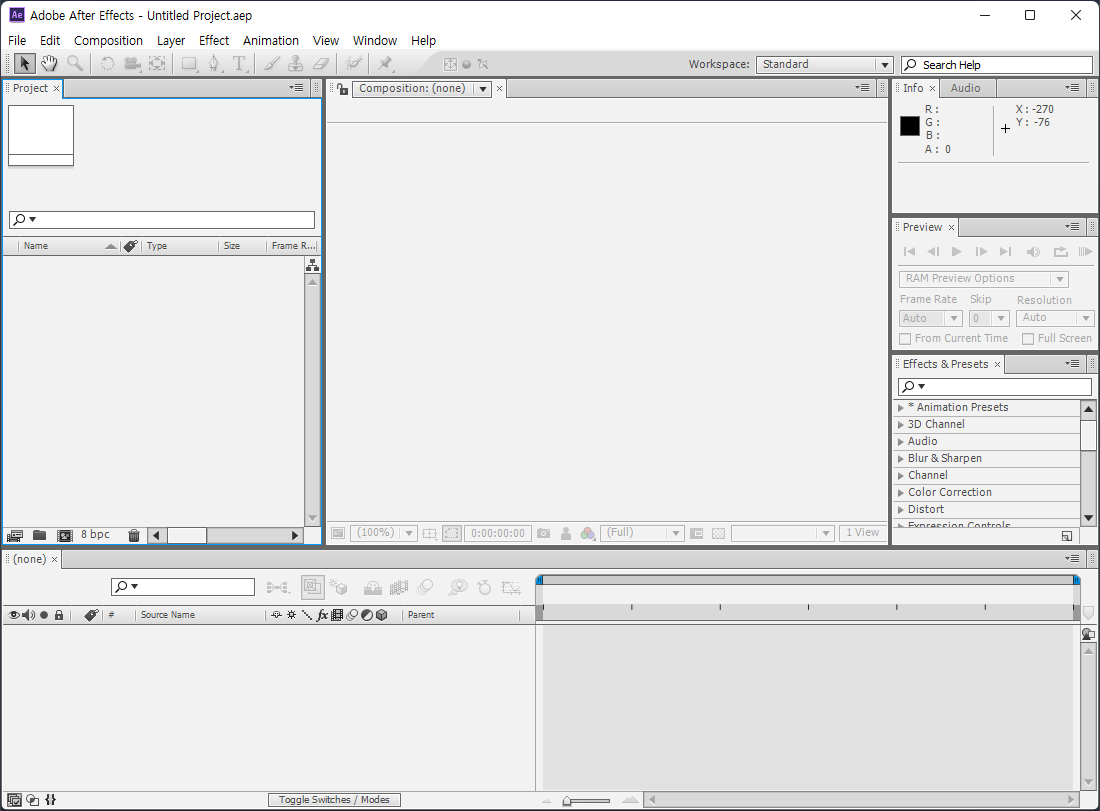Viewport: 1100px width, 811px height.
Task: Click the 1 View layout button
Action: point(862,533)
